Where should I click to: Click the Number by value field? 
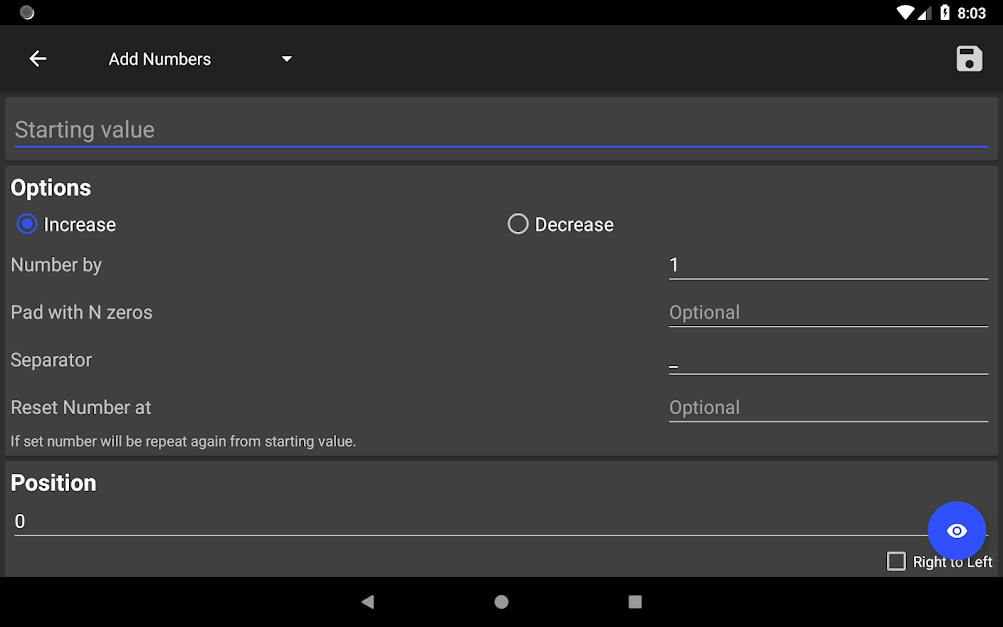[828, 266]
